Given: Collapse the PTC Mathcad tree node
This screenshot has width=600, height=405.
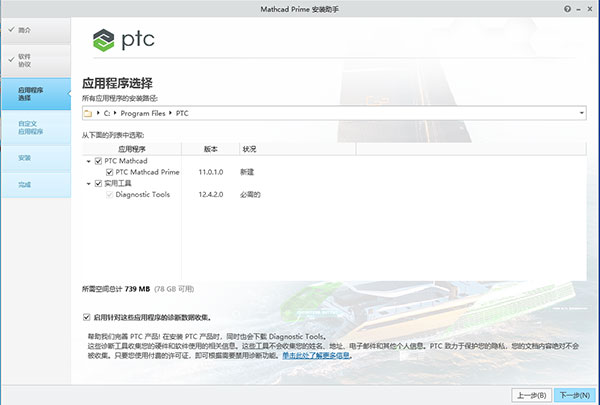Looking at the screenshot, I should pyautogui.click(x=88, y=161).
